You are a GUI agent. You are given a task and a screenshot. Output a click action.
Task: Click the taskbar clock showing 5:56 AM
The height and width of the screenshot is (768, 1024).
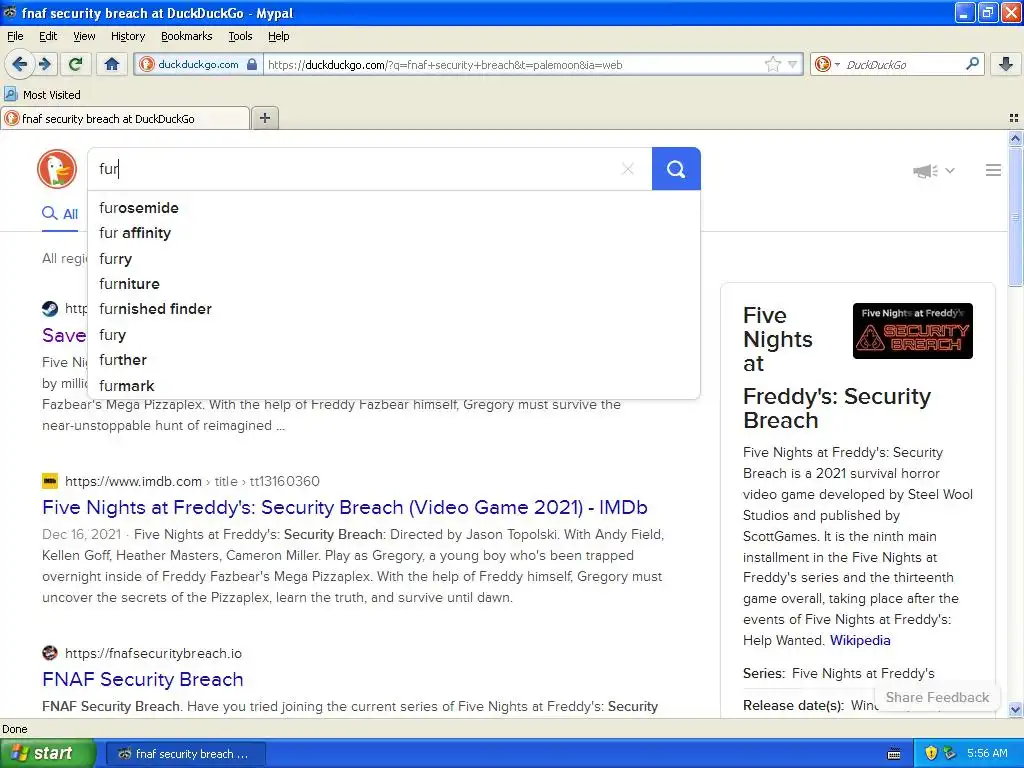coord(987,753)
